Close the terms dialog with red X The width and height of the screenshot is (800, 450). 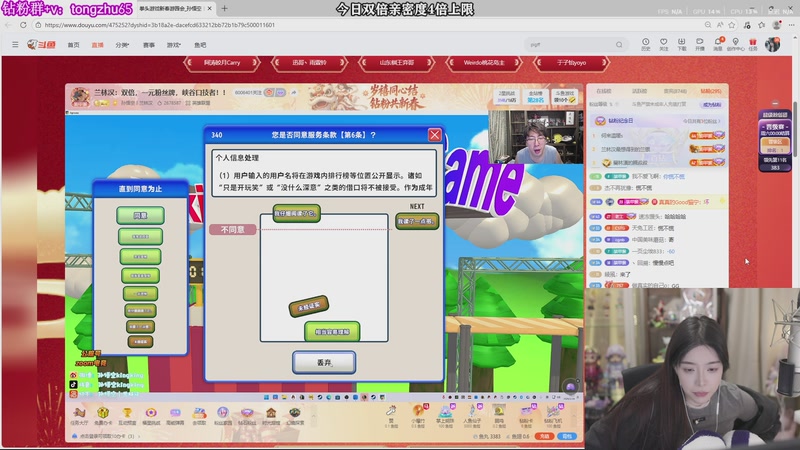pyautogui.click(x=434, y=135)
